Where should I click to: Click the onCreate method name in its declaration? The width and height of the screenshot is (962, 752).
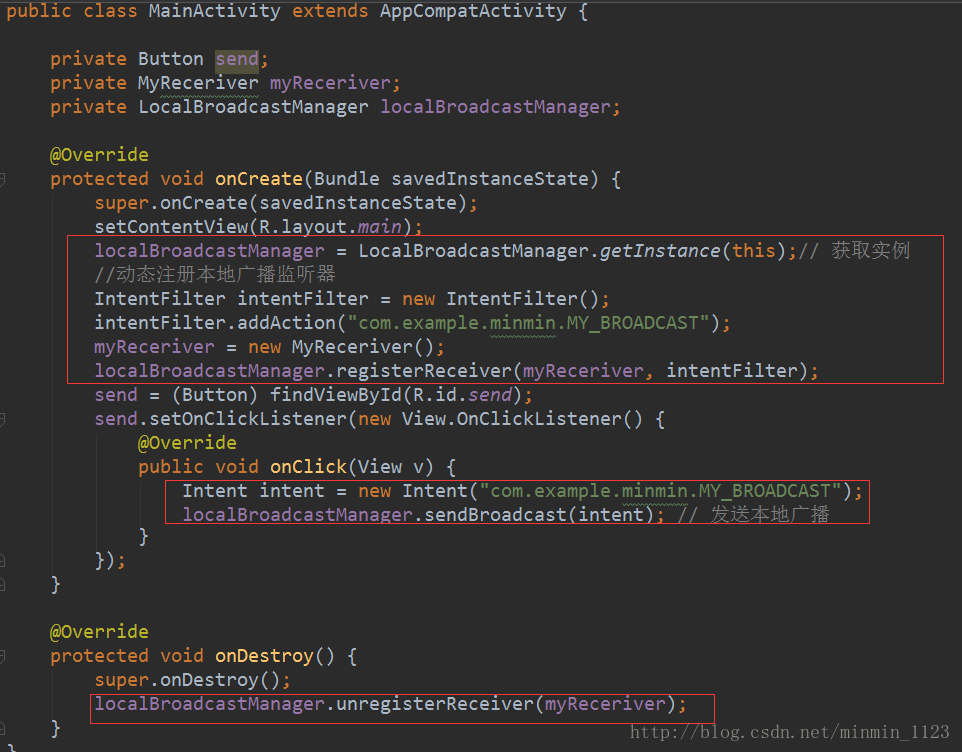pyautogui.click(x=259, y=179)
